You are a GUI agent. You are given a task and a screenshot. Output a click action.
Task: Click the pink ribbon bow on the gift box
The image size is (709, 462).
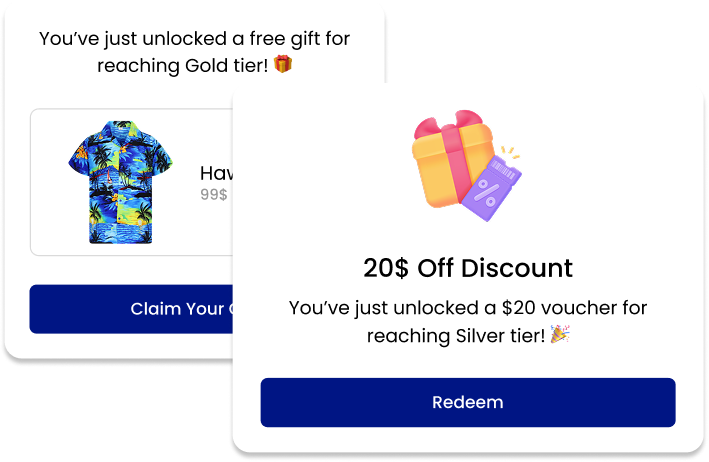click(448, 123)
